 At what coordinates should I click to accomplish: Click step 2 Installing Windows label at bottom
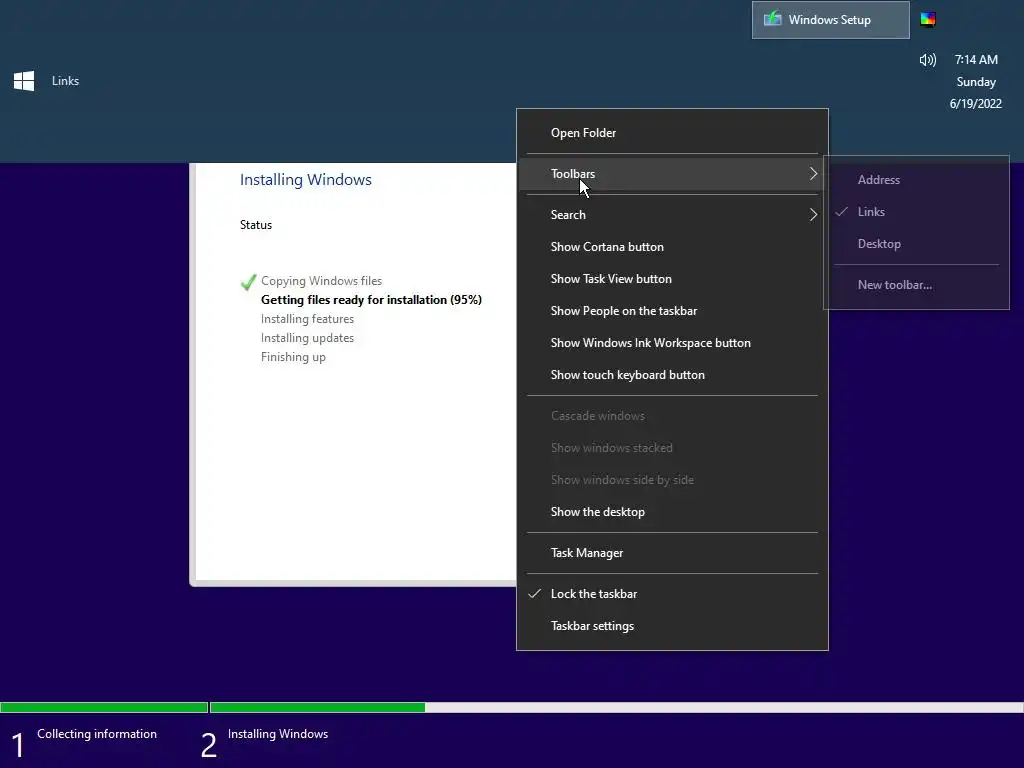point(278,733)
